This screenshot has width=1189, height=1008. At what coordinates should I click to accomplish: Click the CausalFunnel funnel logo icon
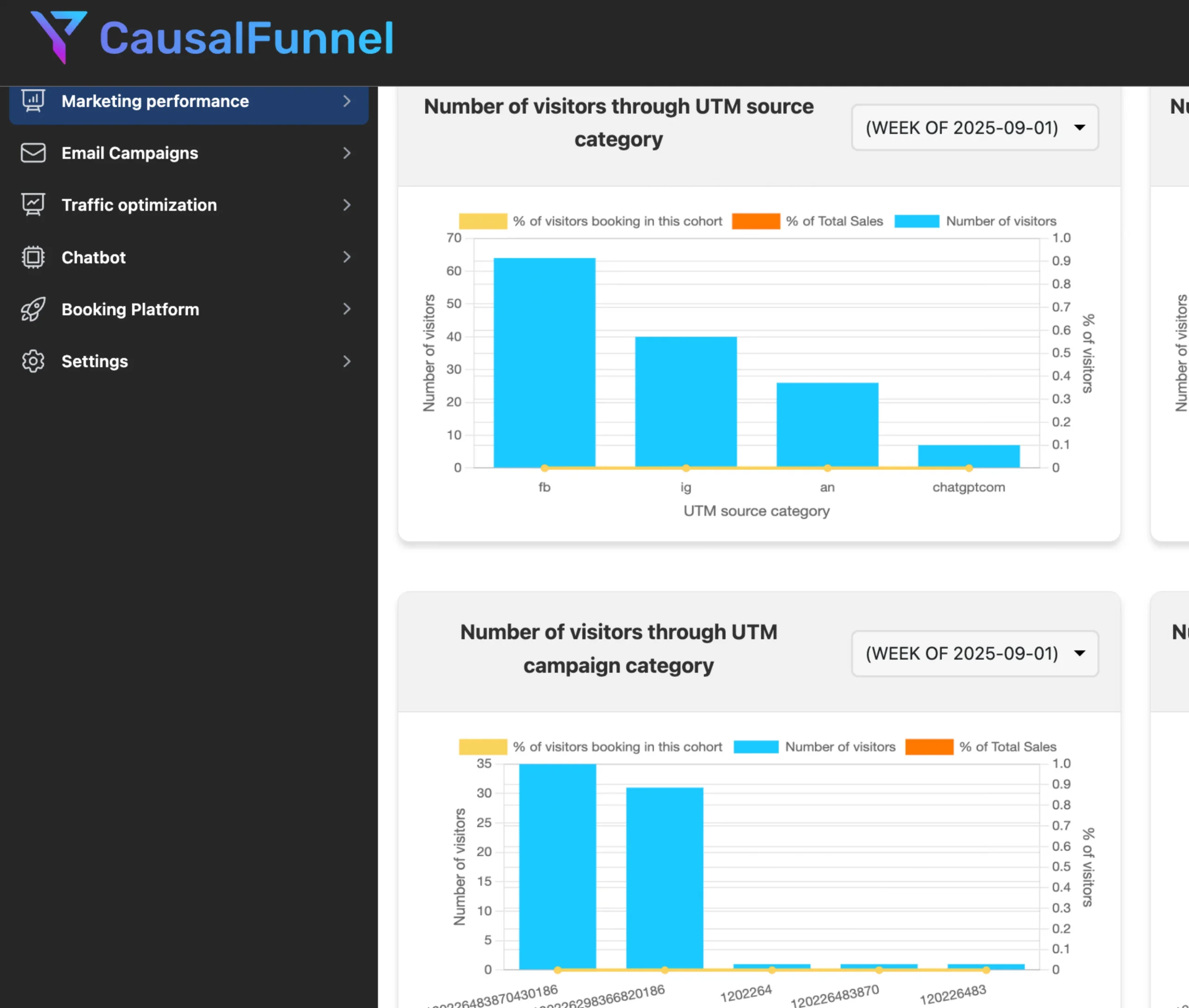pyautogui.click(x=58, y=36)
